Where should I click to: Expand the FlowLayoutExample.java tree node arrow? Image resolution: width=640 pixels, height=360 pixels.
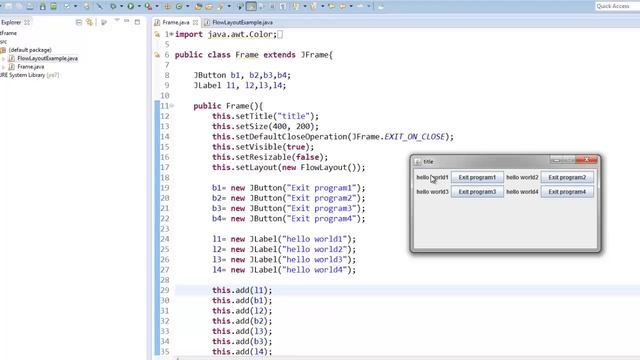pos(4,59)
